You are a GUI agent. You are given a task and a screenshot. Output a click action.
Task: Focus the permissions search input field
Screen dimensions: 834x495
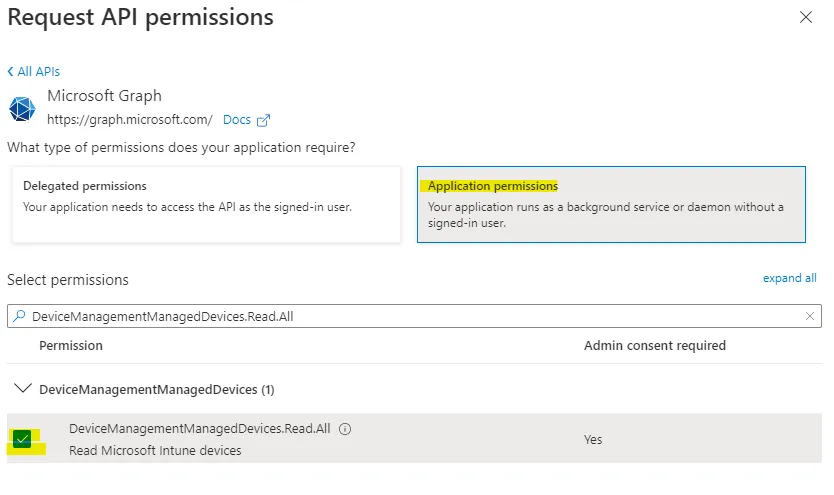[x=414, y=316]
